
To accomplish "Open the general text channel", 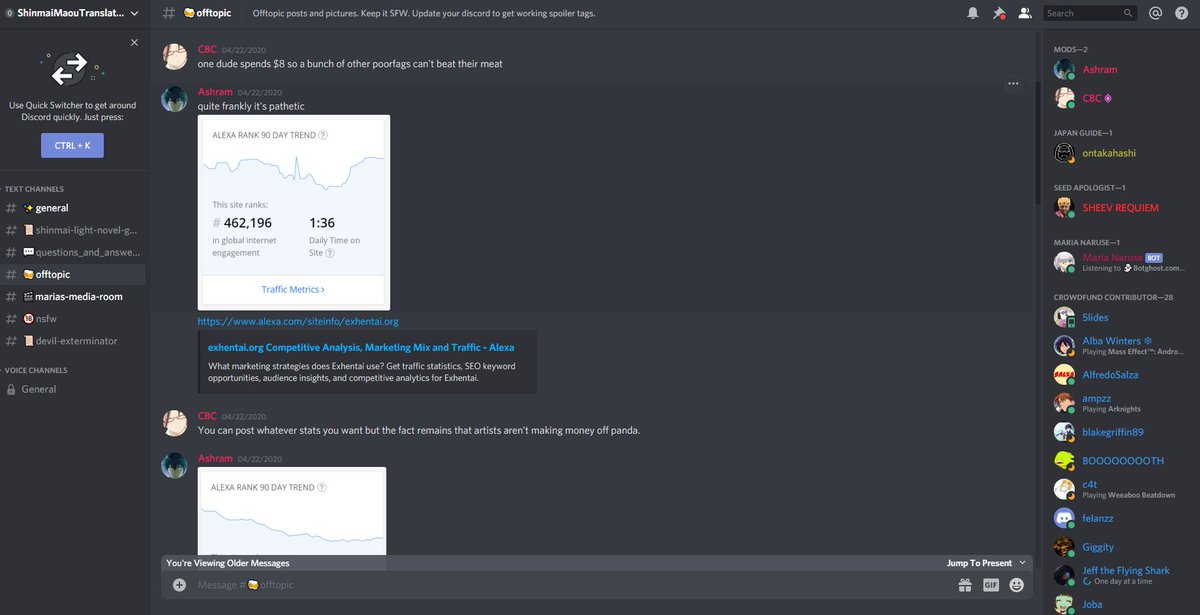I will (75, 208).
